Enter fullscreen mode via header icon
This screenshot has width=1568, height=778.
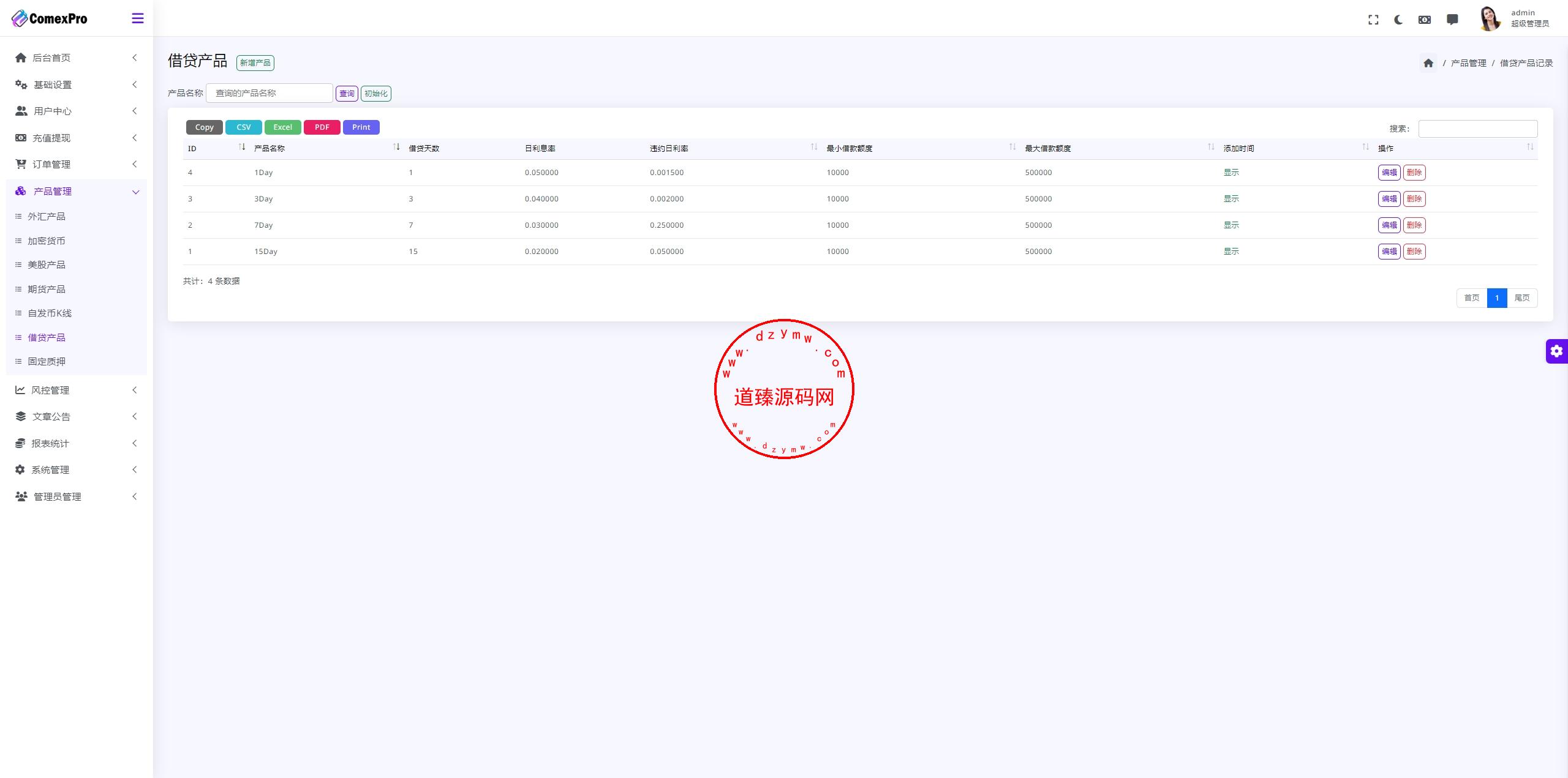tap(1373, 20)
